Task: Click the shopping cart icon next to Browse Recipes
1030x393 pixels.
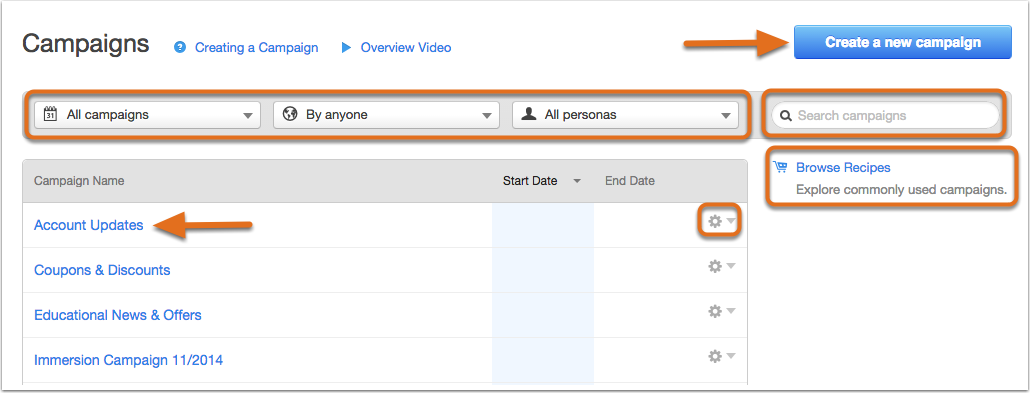Action: tap(780, 167)
